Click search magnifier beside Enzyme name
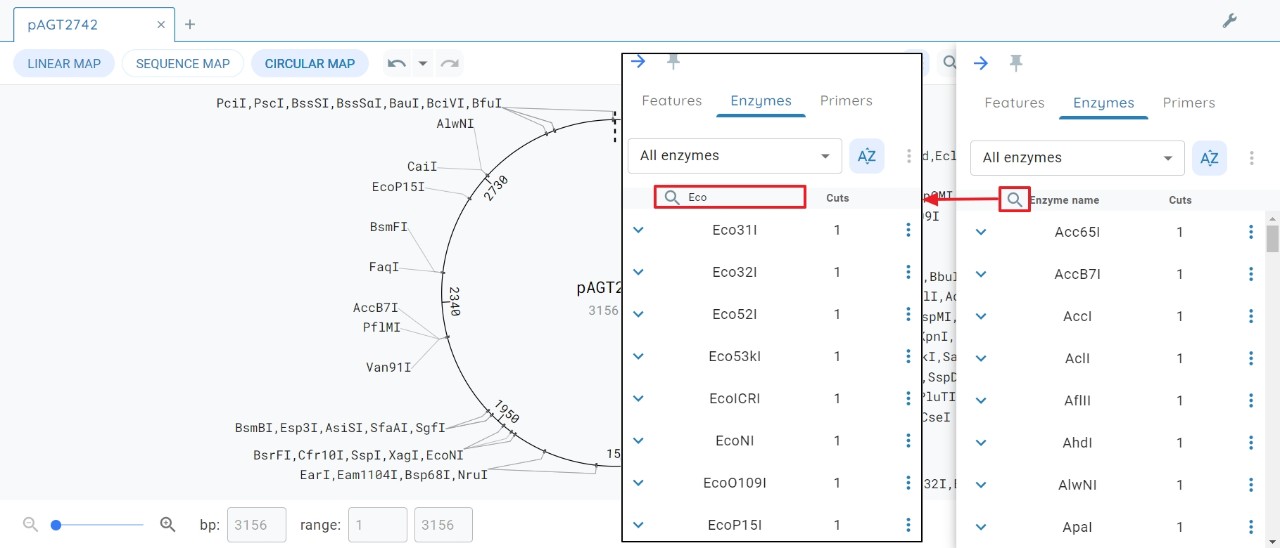Viewport: 1280px width, 548px height. [x=1014, y=200]
